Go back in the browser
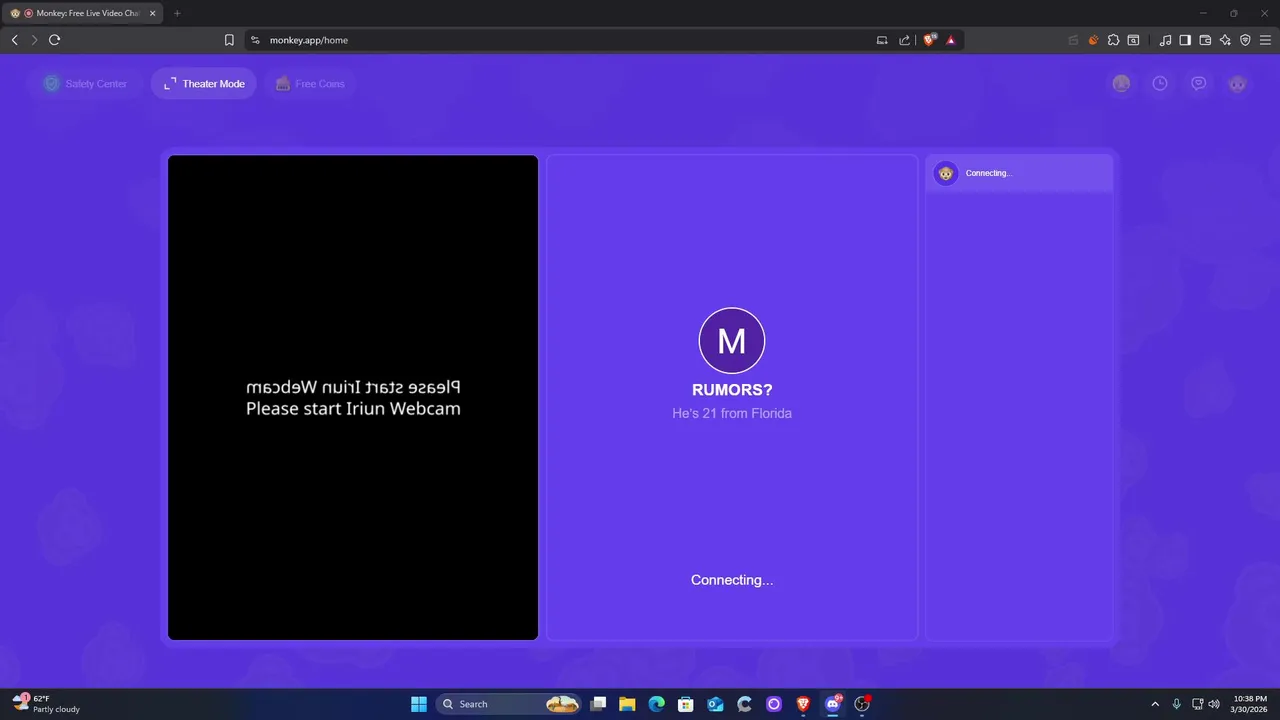The height and width of the screenshot is (720, 1280). pos(14,40)
